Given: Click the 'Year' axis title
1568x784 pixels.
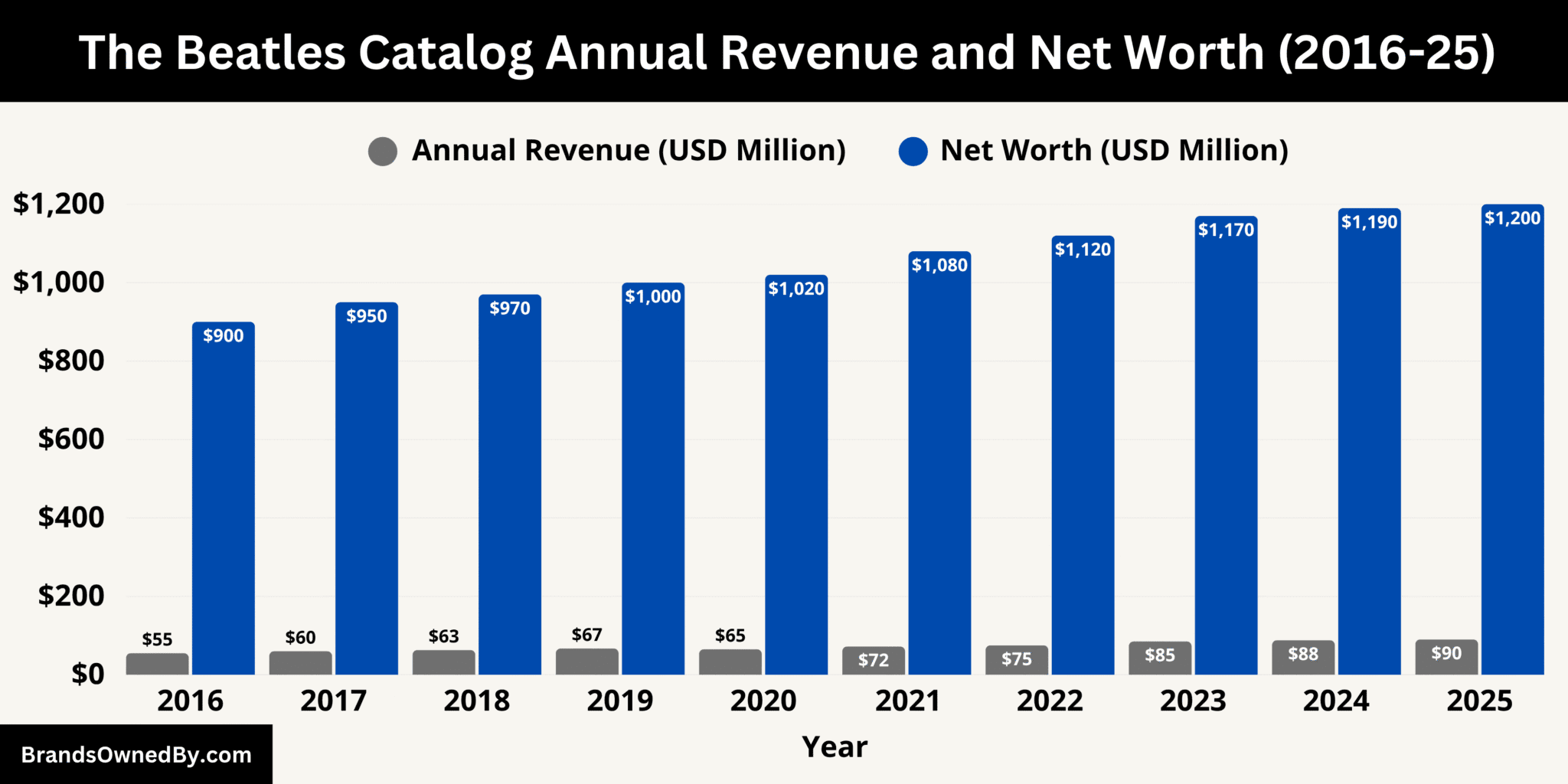Looking at the screenshot, I should point(835,746).
